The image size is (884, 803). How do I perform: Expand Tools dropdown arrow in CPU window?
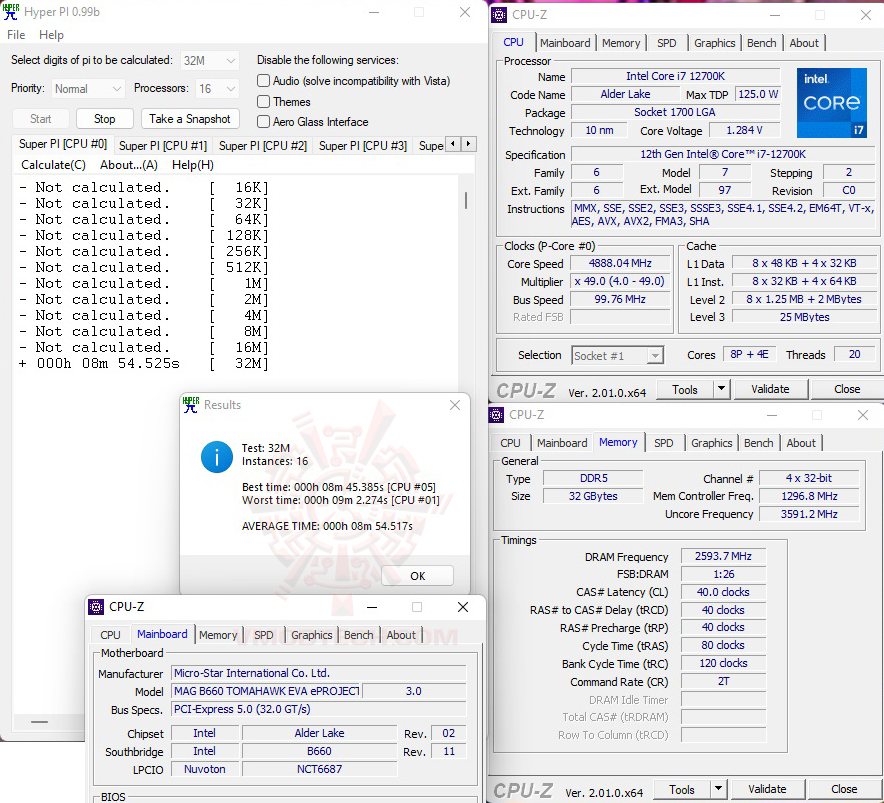tap(721, 389)
